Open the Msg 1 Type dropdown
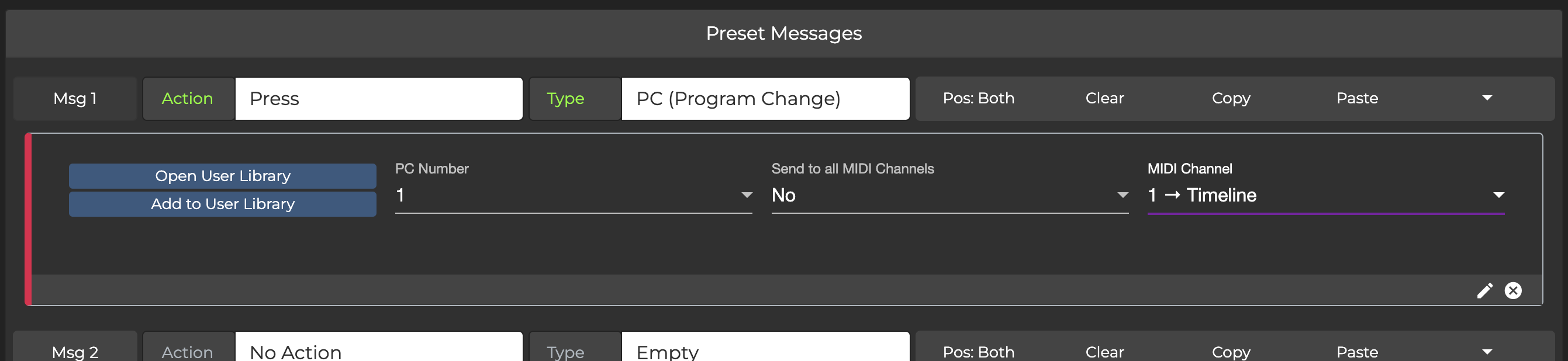Viewport: 1568px width, 361px height. pos(765,99)
